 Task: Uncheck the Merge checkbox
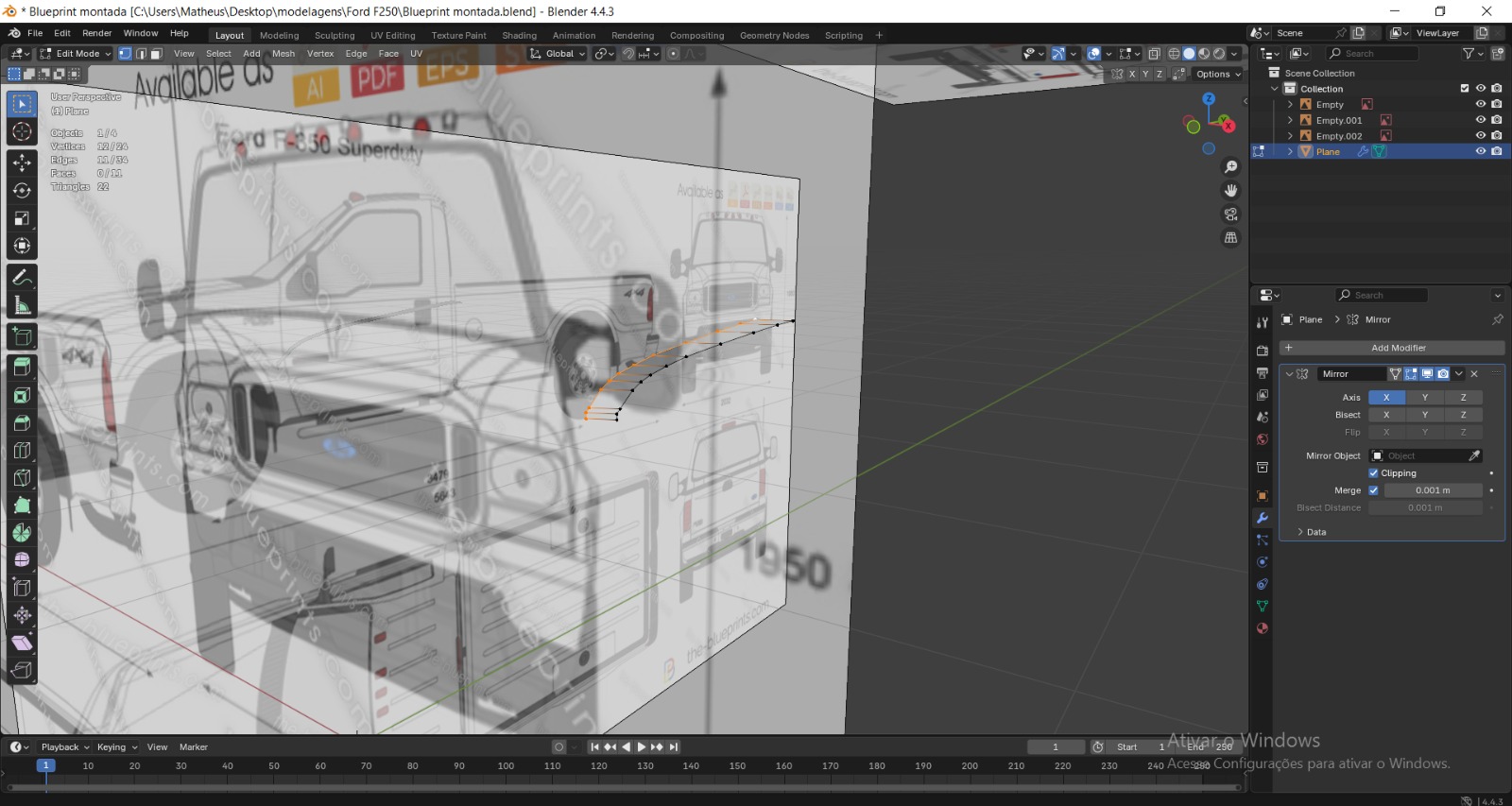point(1373,490)
